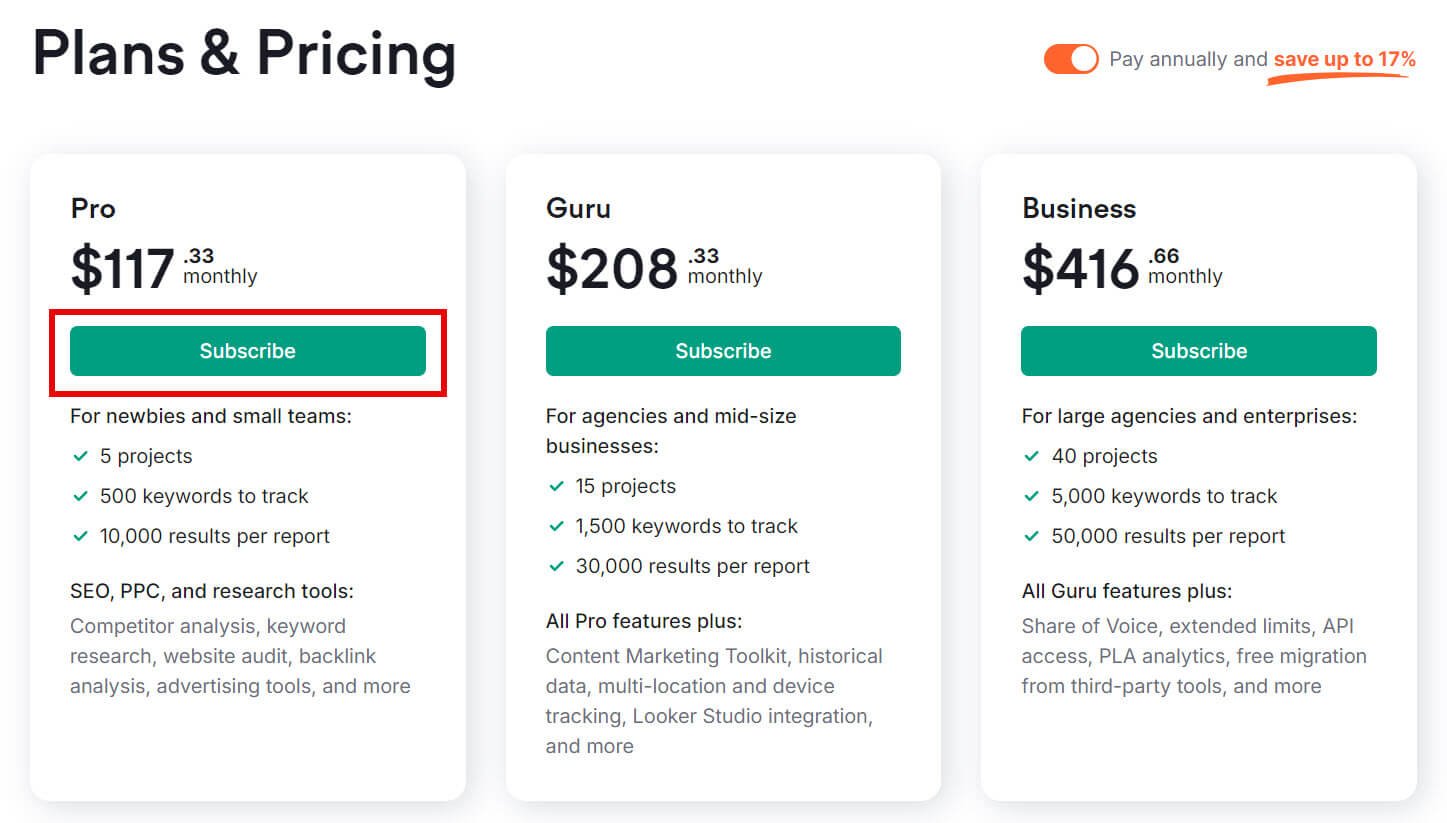Click the checkmark next to "500 keywords to track"
Screen dimensions: 1447x823
click(x=81, y=496)
